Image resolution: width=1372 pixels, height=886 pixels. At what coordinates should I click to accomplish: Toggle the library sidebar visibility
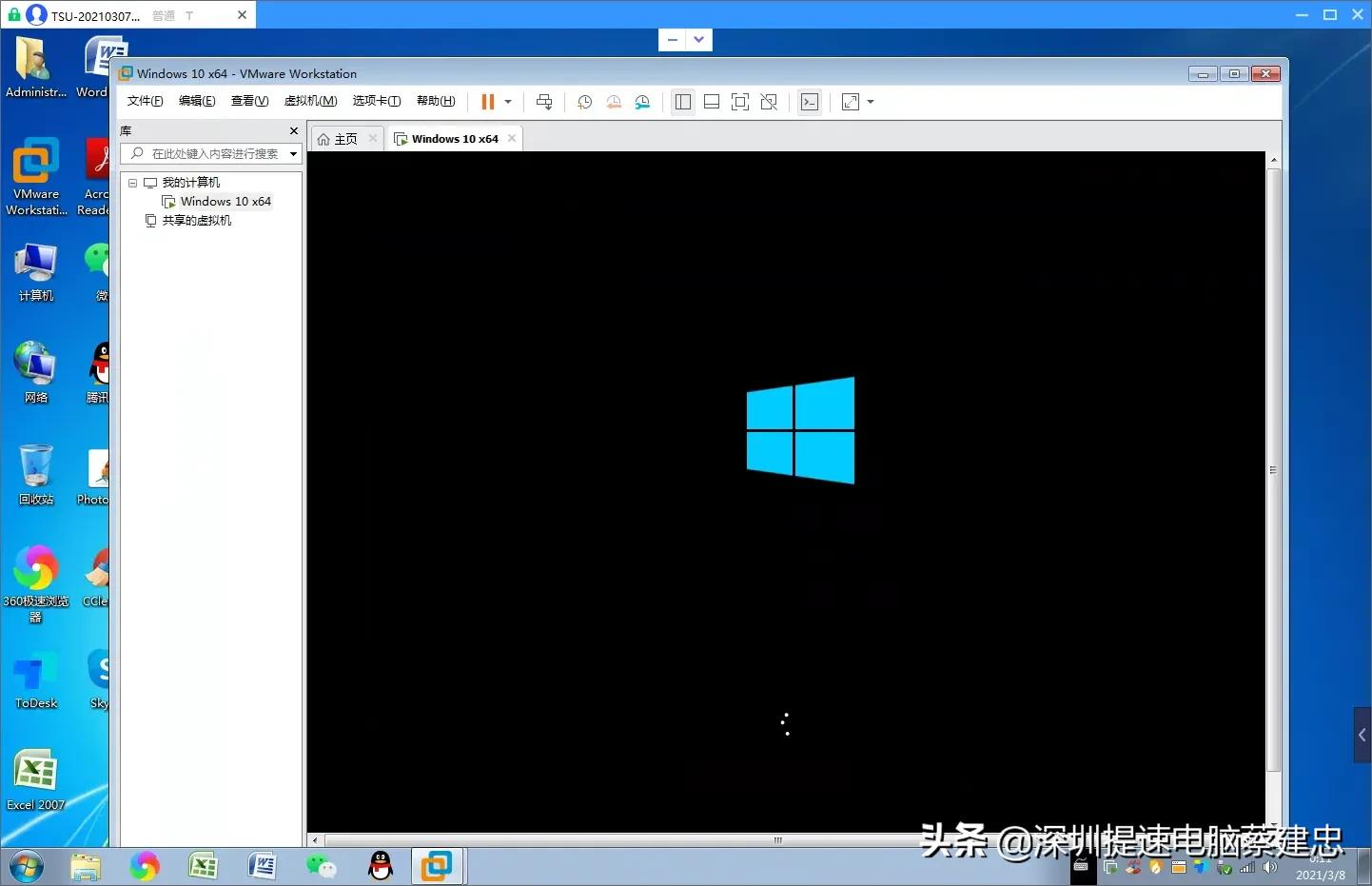(x=682, y=102)
